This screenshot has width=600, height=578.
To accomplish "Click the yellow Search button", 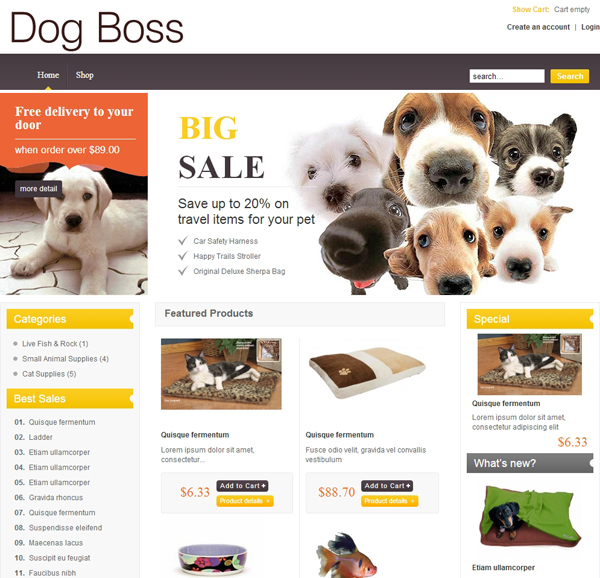I will pyautogui.click(x=569, y=76).
